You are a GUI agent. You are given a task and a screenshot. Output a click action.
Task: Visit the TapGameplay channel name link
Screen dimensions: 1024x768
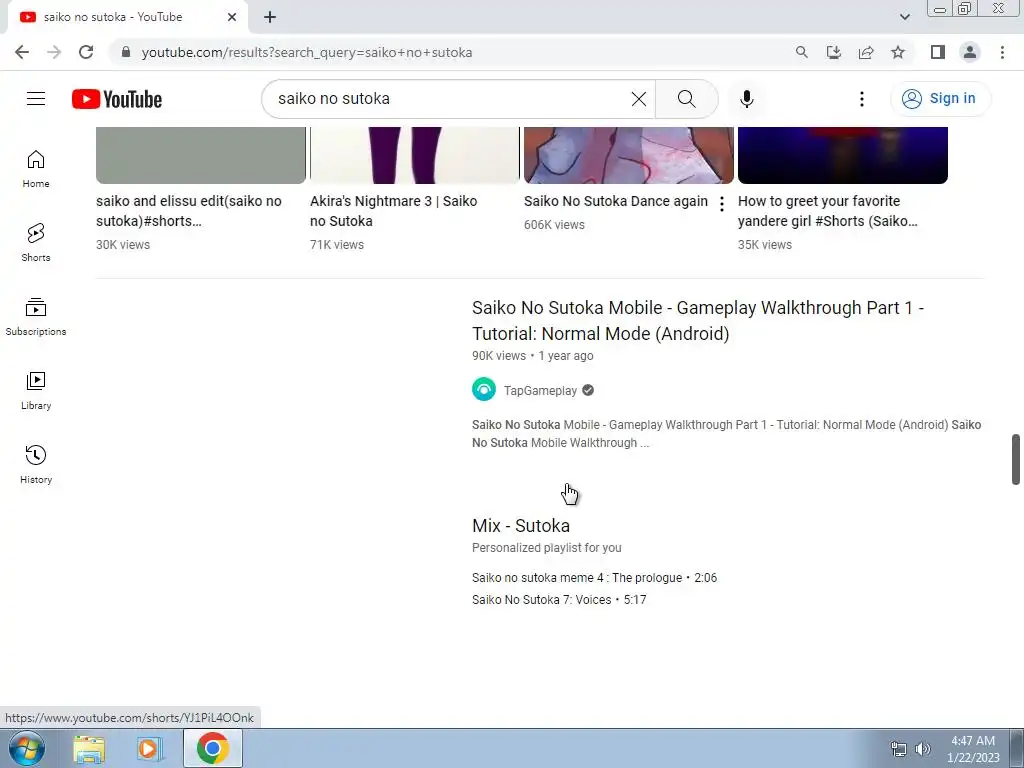(540, 391)
